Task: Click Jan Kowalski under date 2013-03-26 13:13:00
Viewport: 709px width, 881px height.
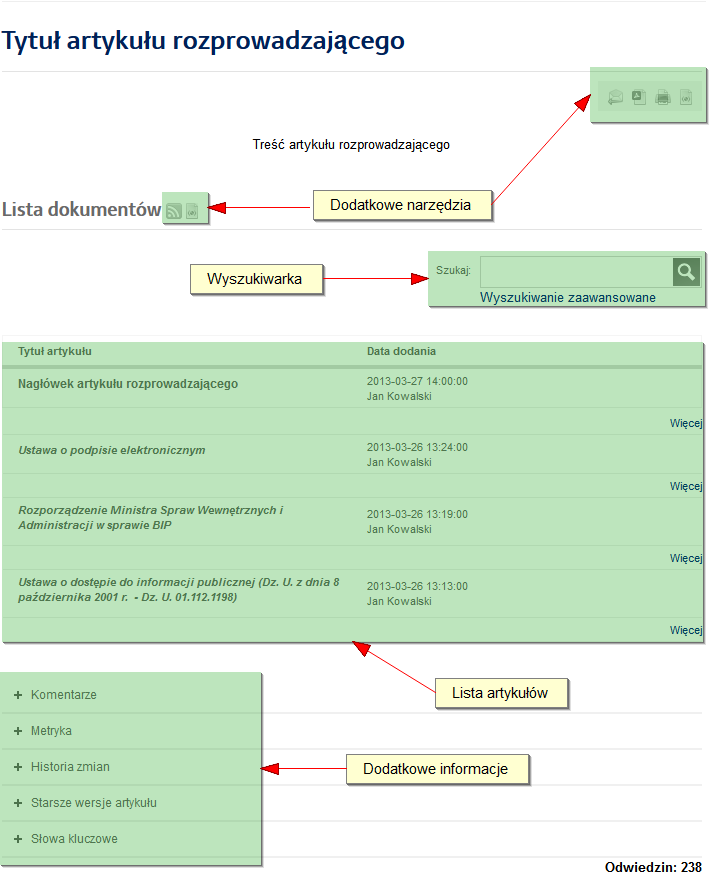Action: coord(399,601)
